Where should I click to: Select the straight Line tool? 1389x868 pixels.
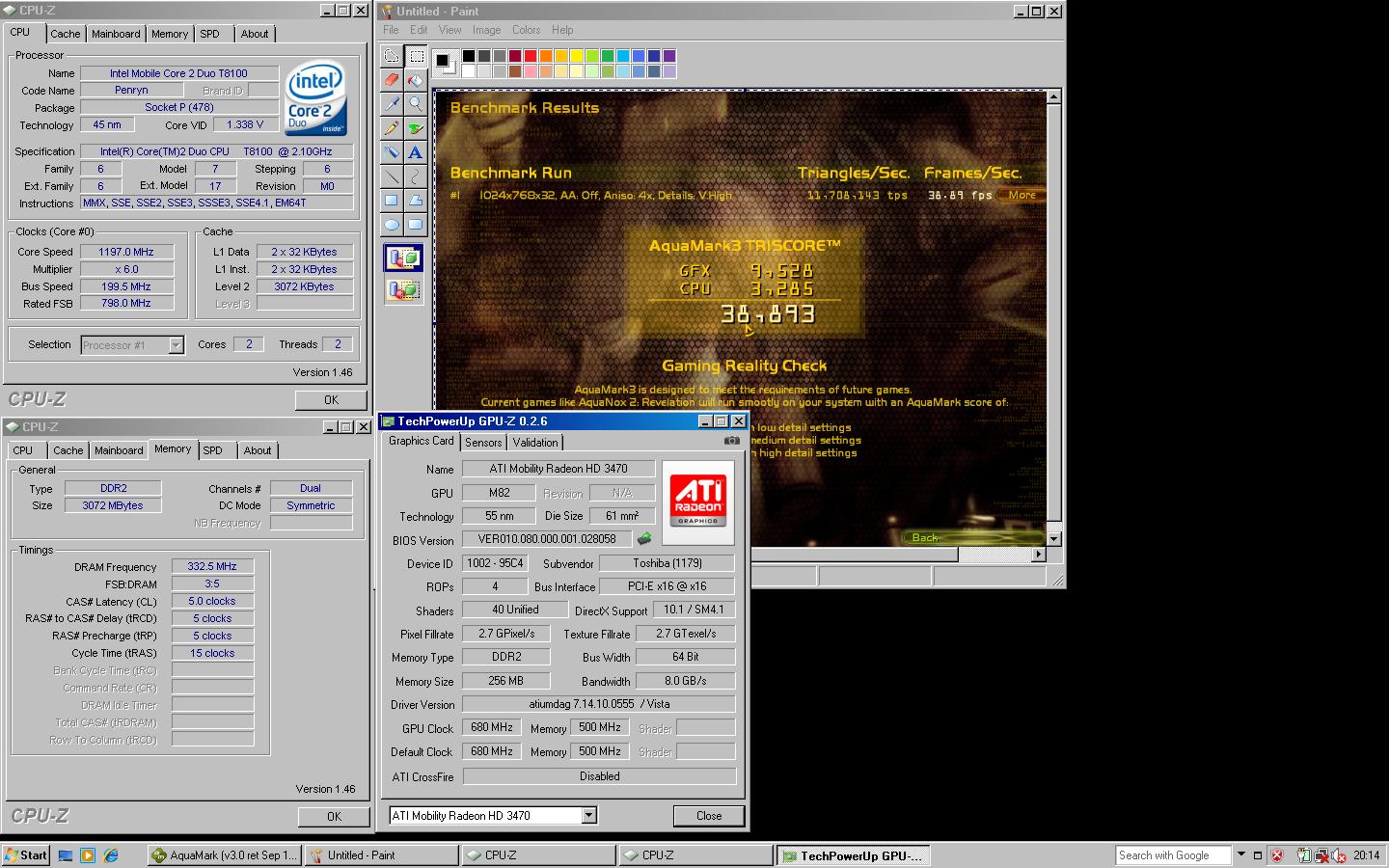tap(391, 176)
